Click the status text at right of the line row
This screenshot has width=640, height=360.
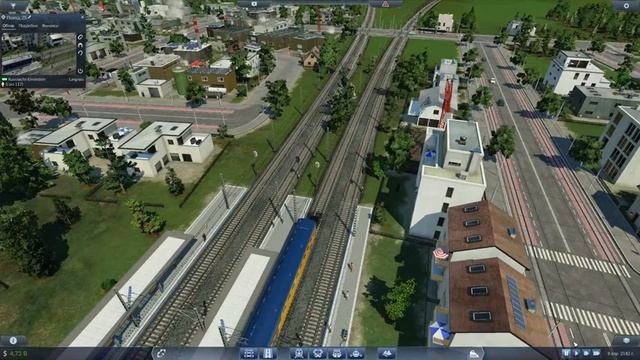[x=76, y=79]
